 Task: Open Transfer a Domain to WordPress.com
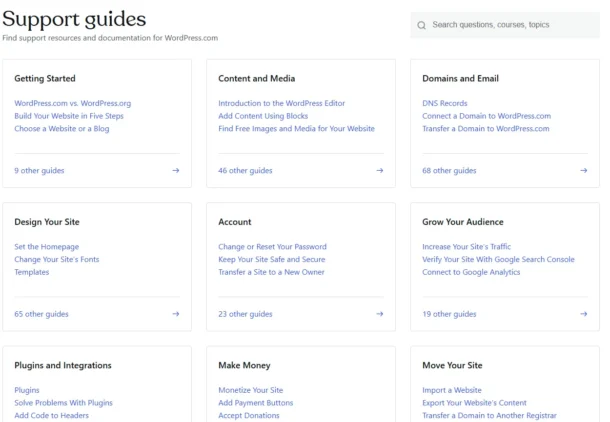(486, 129)
